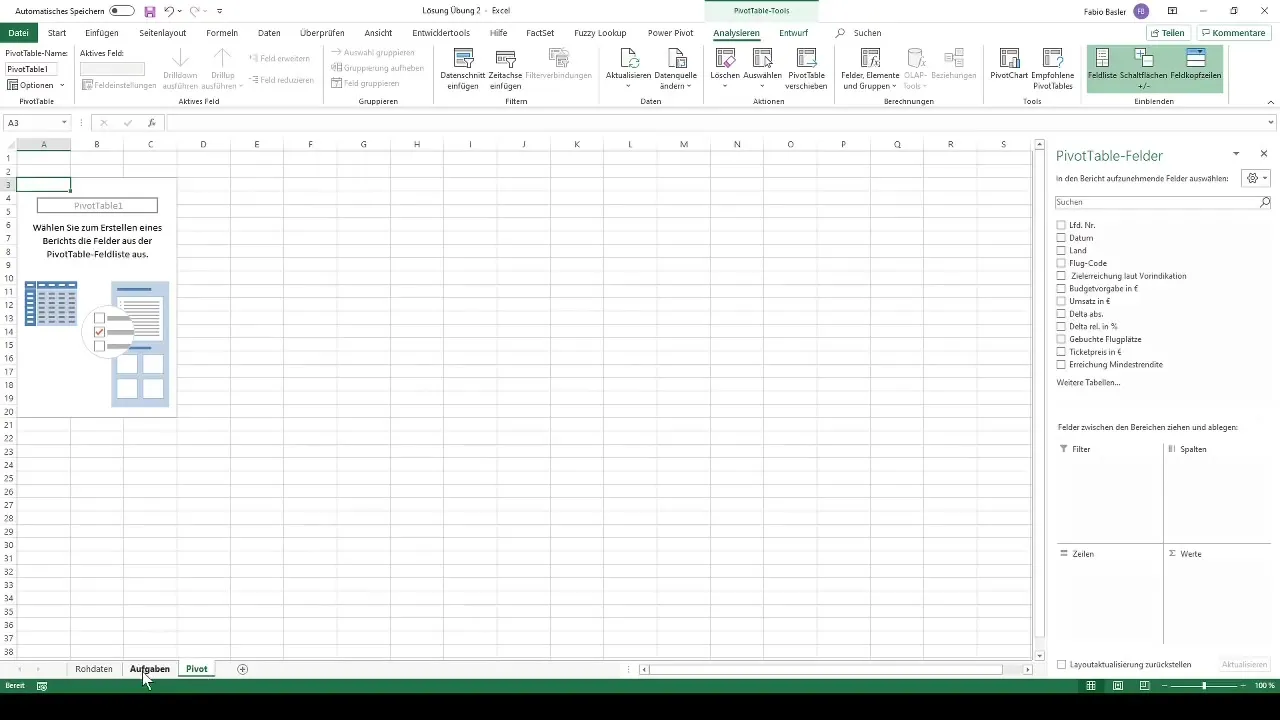1280x720 pixels.
Task: Open the Name Box dropdown
Action: pos(64,123)
